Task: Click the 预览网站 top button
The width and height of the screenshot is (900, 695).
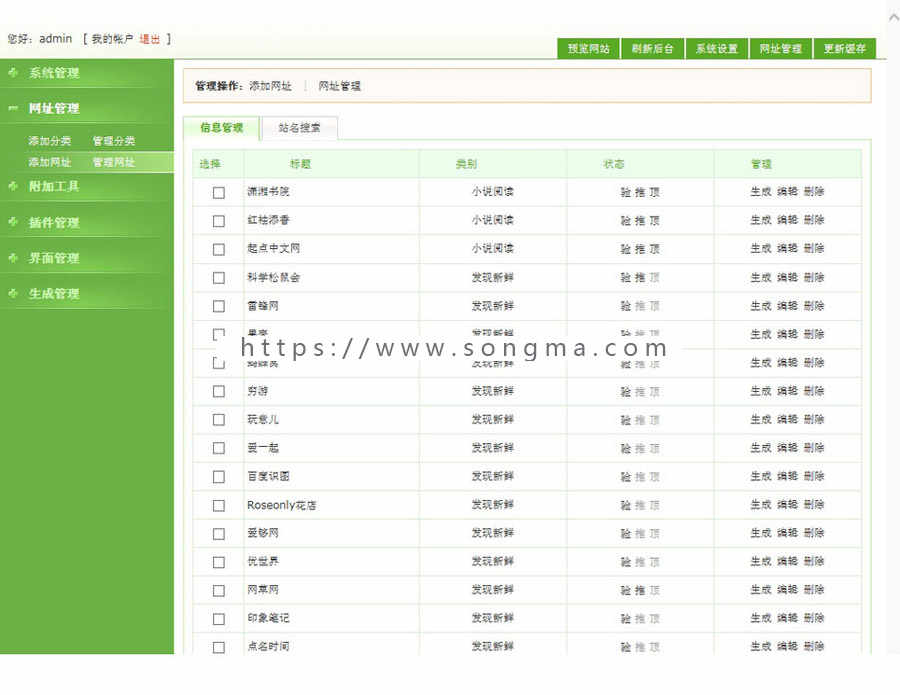Action: 588,49
